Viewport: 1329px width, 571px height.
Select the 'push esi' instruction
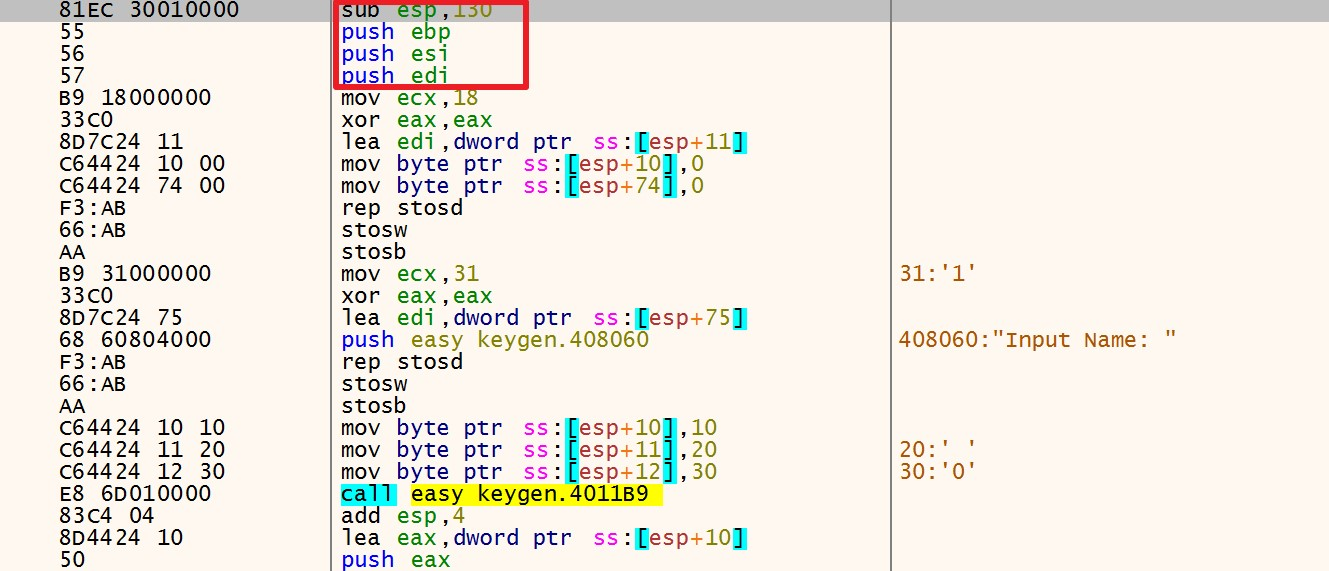click(395, 54)
